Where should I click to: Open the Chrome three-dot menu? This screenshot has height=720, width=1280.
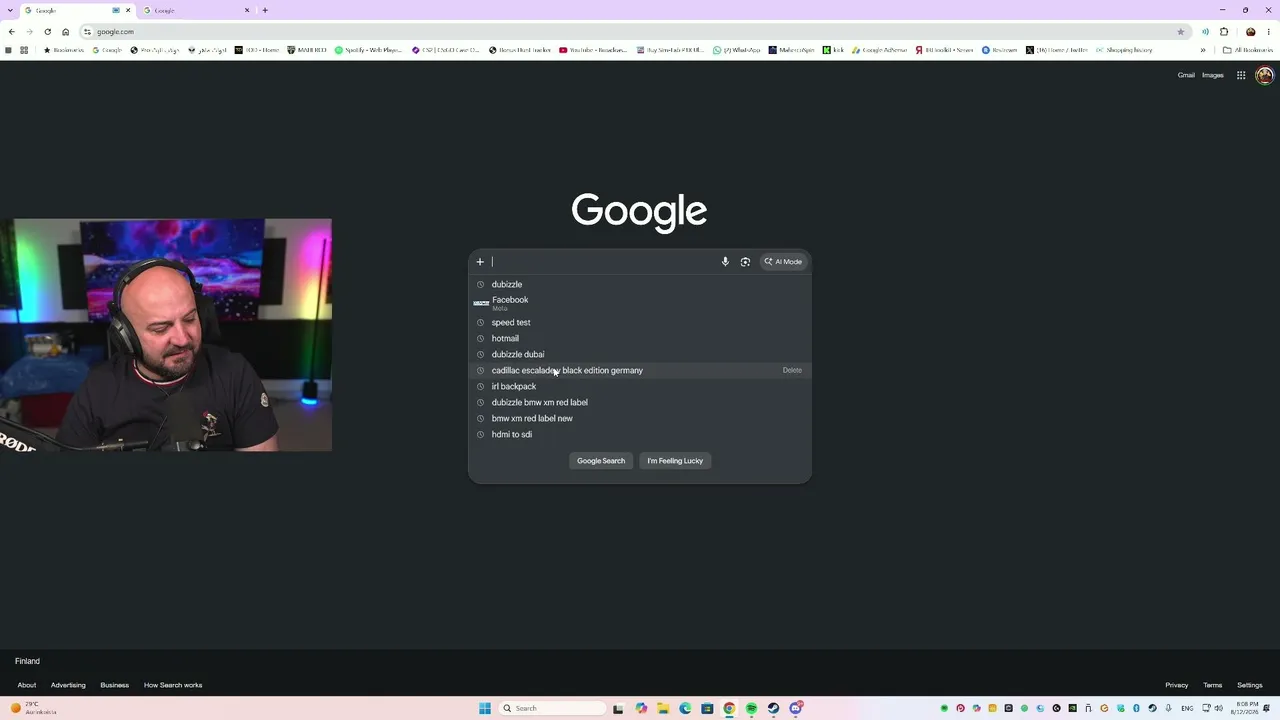pos(1269,32)
